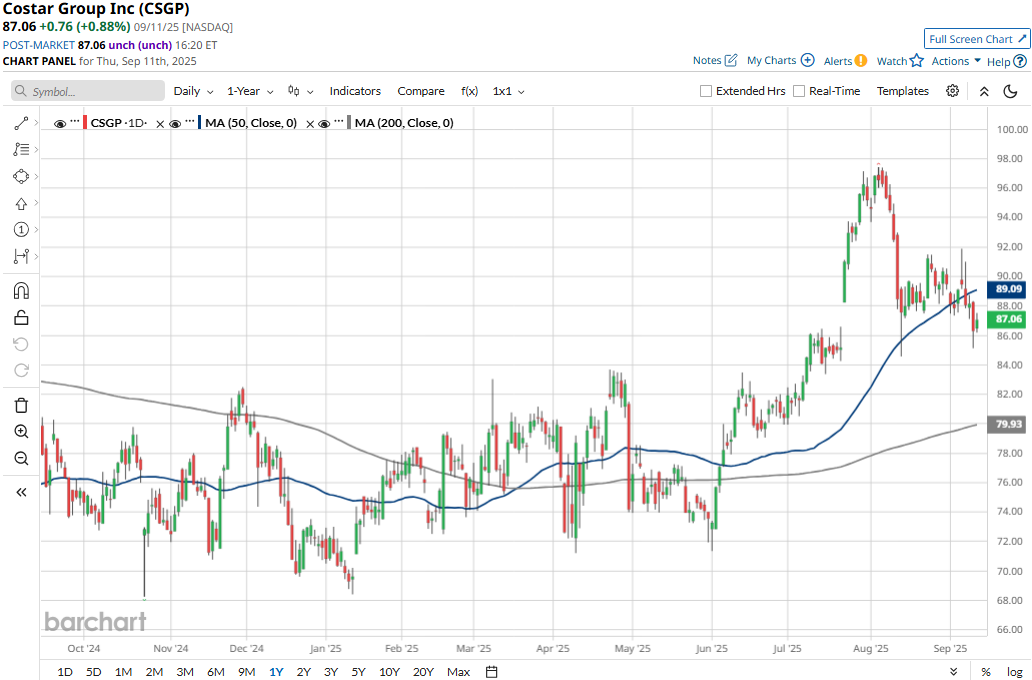Hide the MA 50 indicator eye
1032x680 pixels.
(175, 123)
